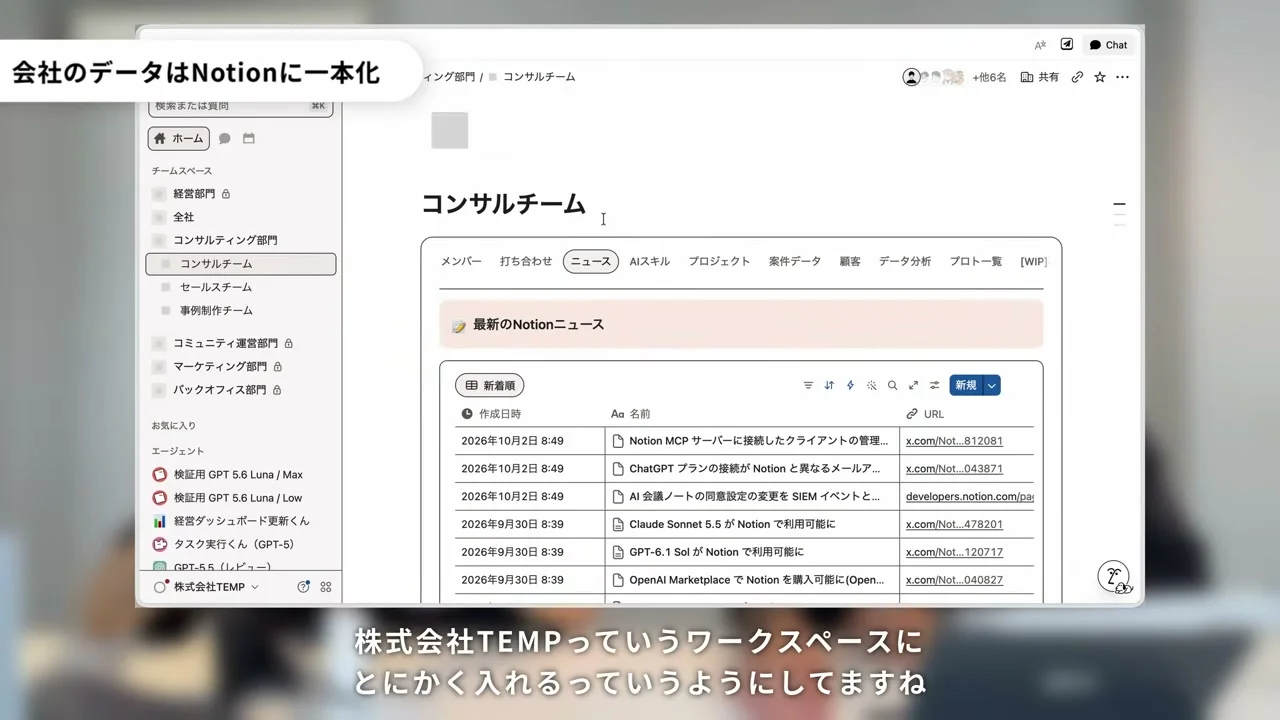
Task: Open agent 経営ダッシュボード更新くん
Action: 241,521
